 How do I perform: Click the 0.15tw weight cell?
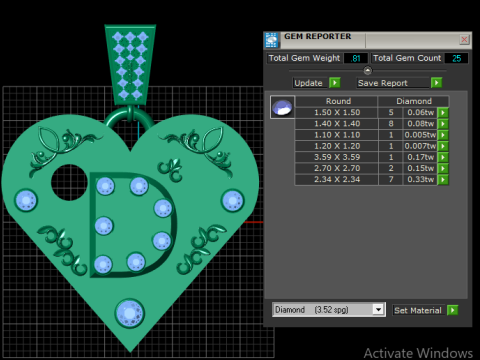pos(420,168)
